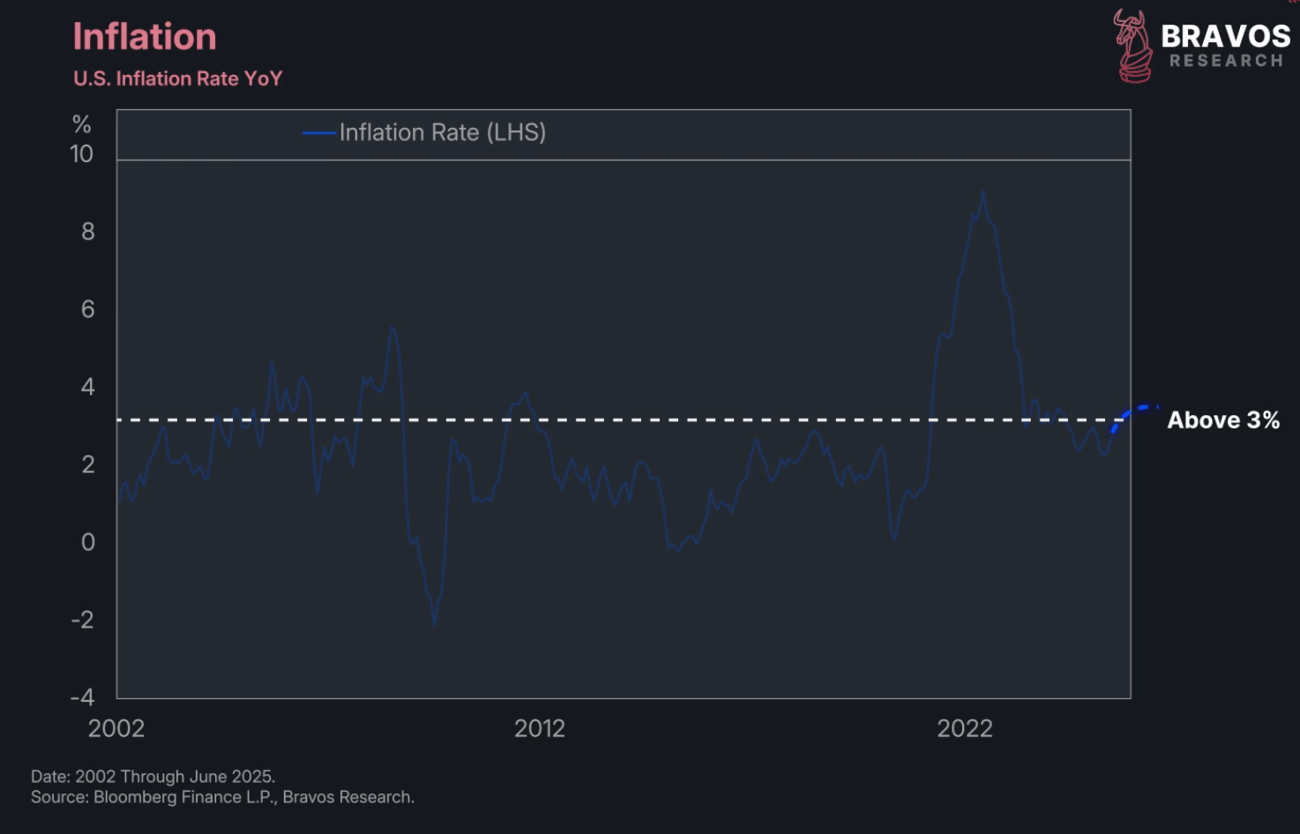
Task: Click the 'Date: 2002 Through June 2025.' footnote
Action: coord(153,776)
